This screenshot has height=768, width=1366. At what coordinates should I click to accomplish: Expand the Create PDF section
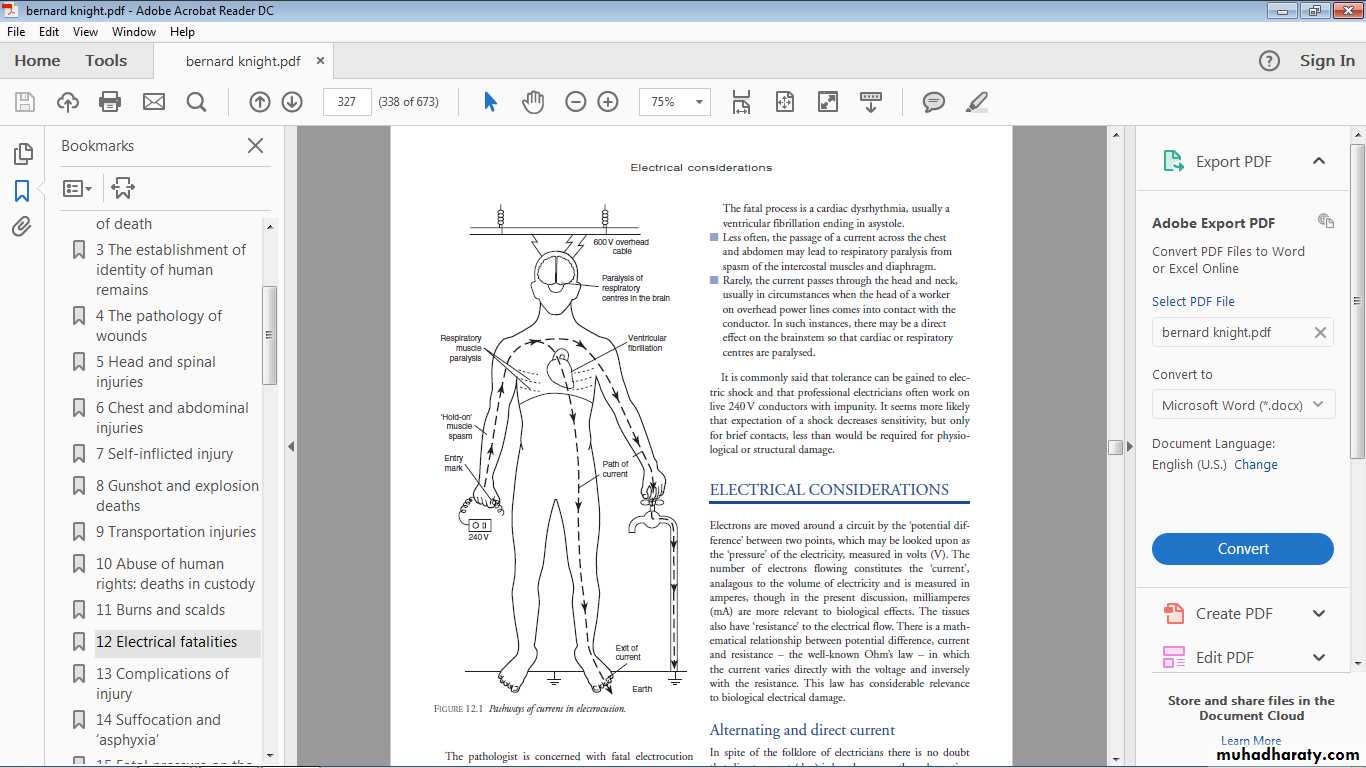pos(1318,614)
